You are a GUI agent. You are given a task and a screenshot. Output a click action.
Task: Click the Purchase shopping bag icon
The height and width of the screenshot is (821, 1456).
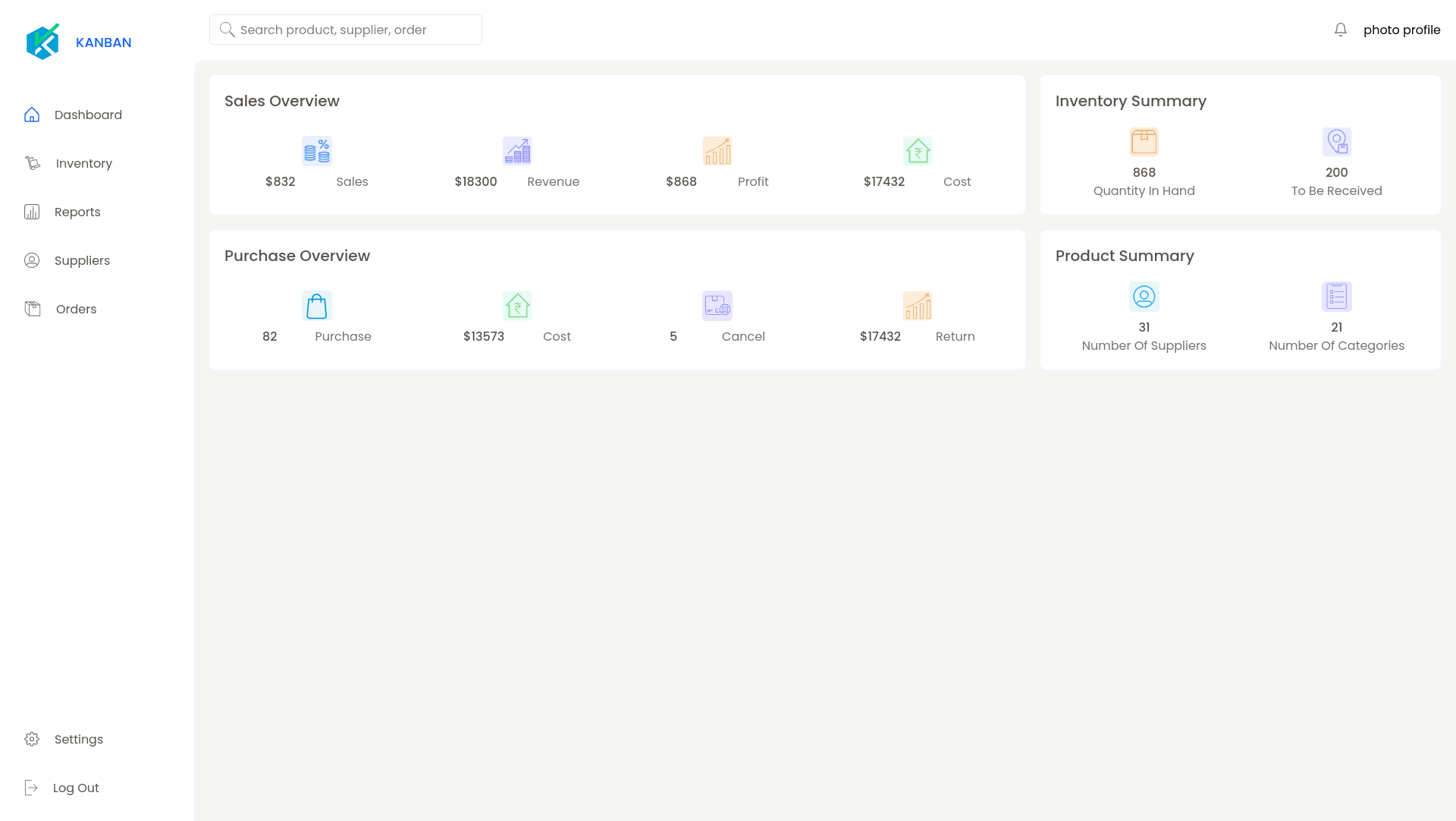click(x=316, y=305)
